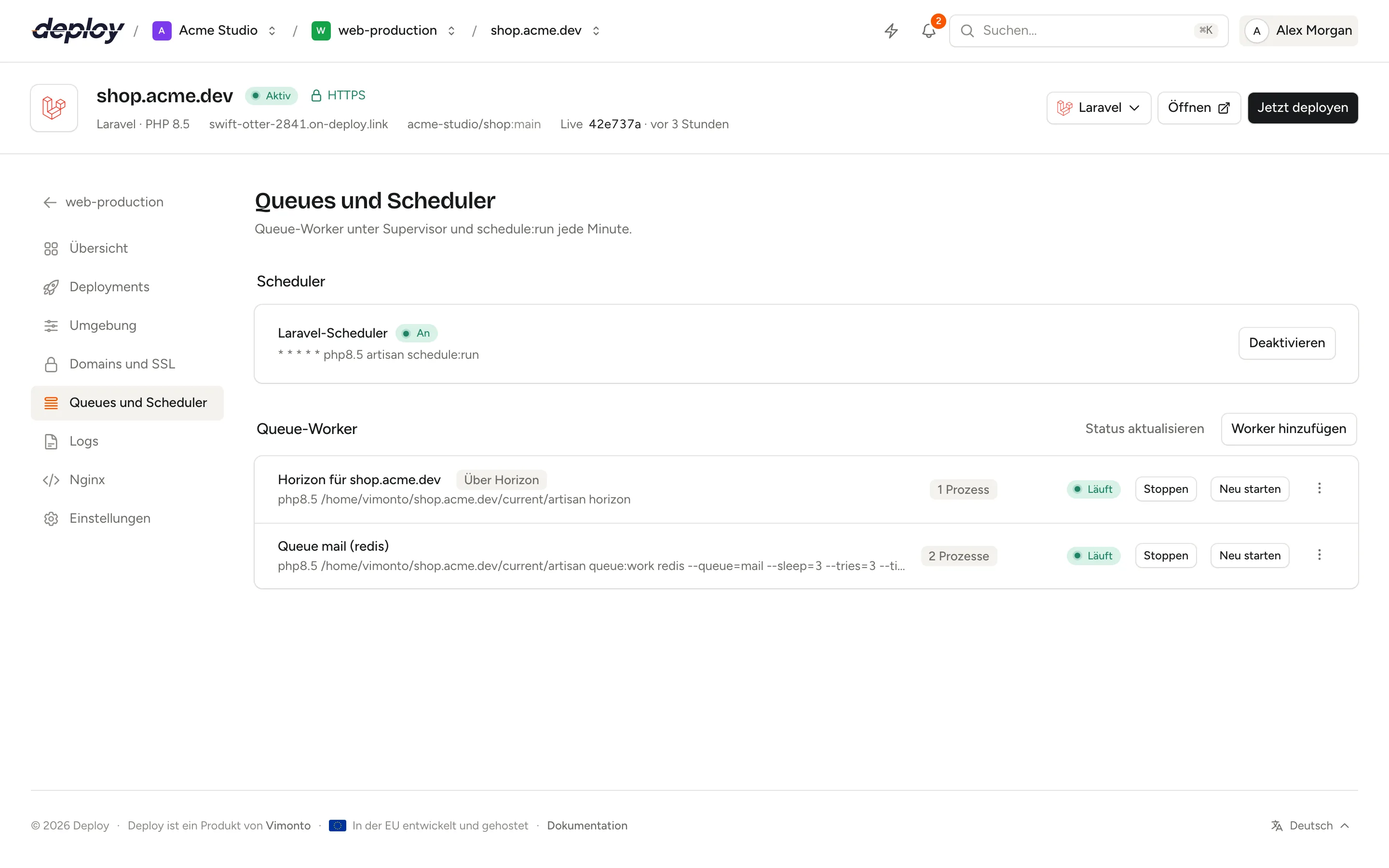Image resolution: width=1389 pixels, height=868 pixels.
Task: Click the Laravel app logo tile
Action: 54,108
